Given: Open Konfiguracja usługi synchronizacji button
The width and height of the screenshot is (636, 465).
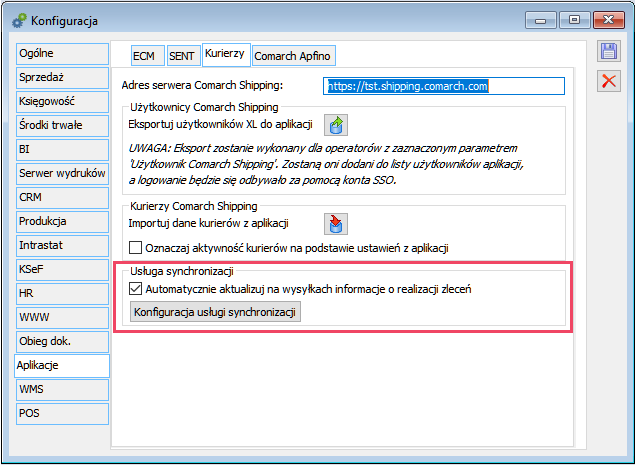Looking at the screenshot, I should click(x=215, y=312).
